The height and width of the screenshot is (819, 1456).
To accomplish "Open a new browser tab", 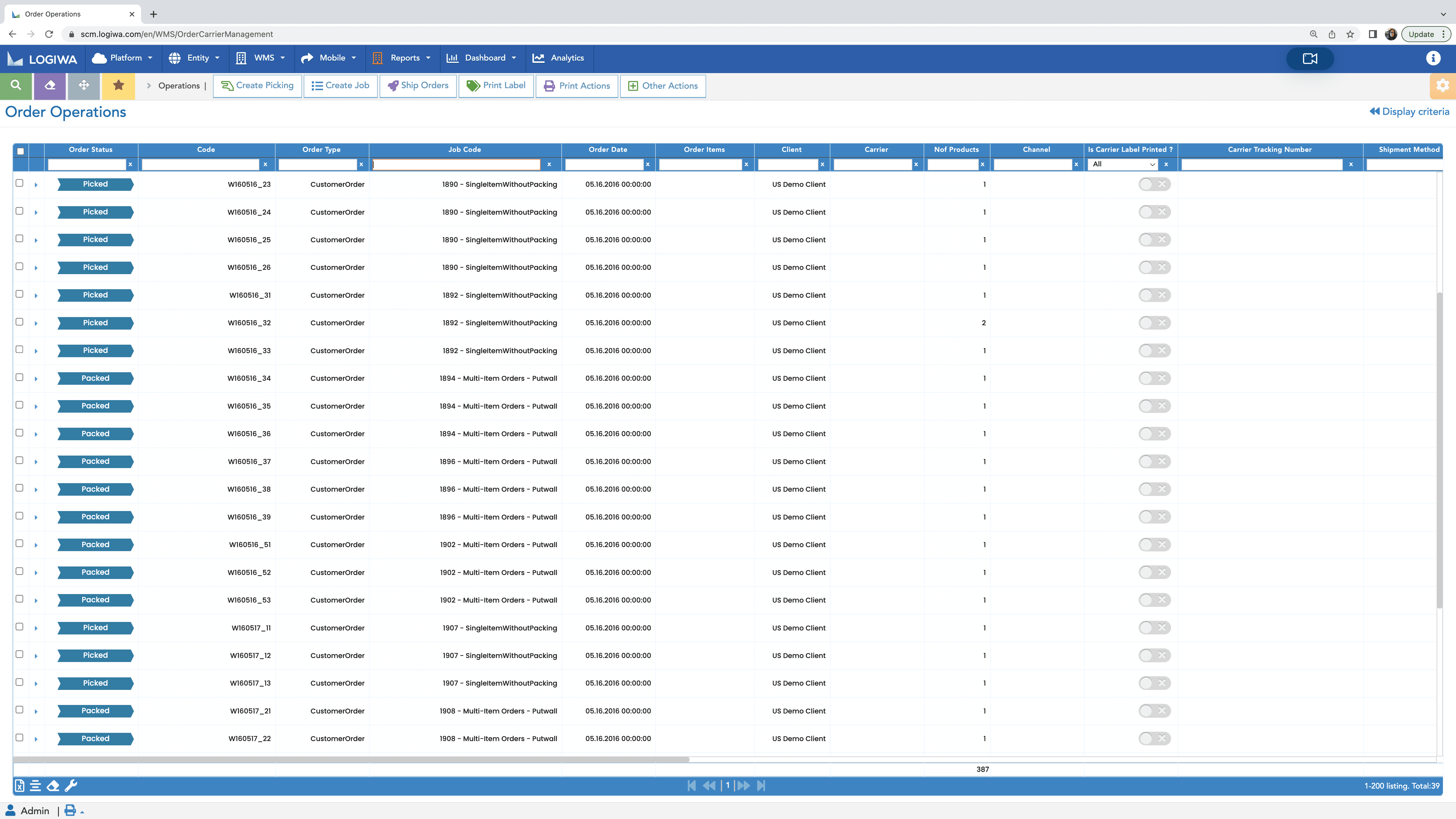I will (x=153, y=14).
